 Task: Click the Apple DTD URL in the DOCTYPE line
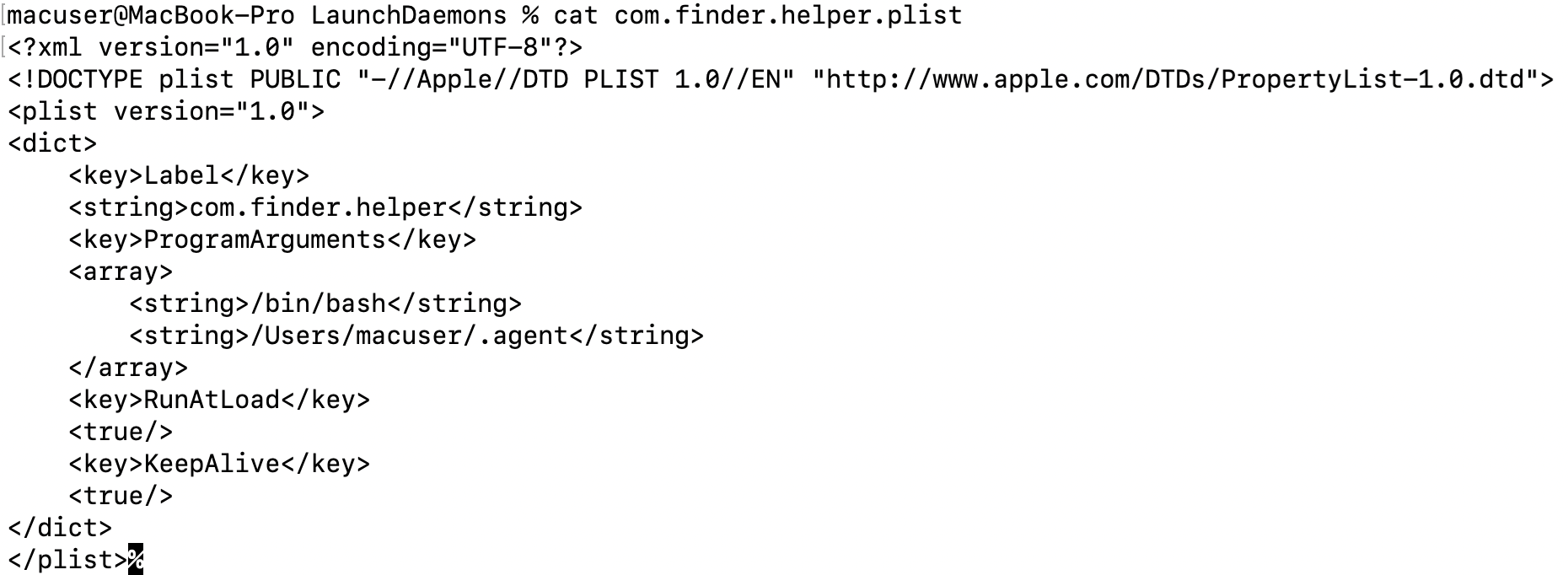(1175, 79)
